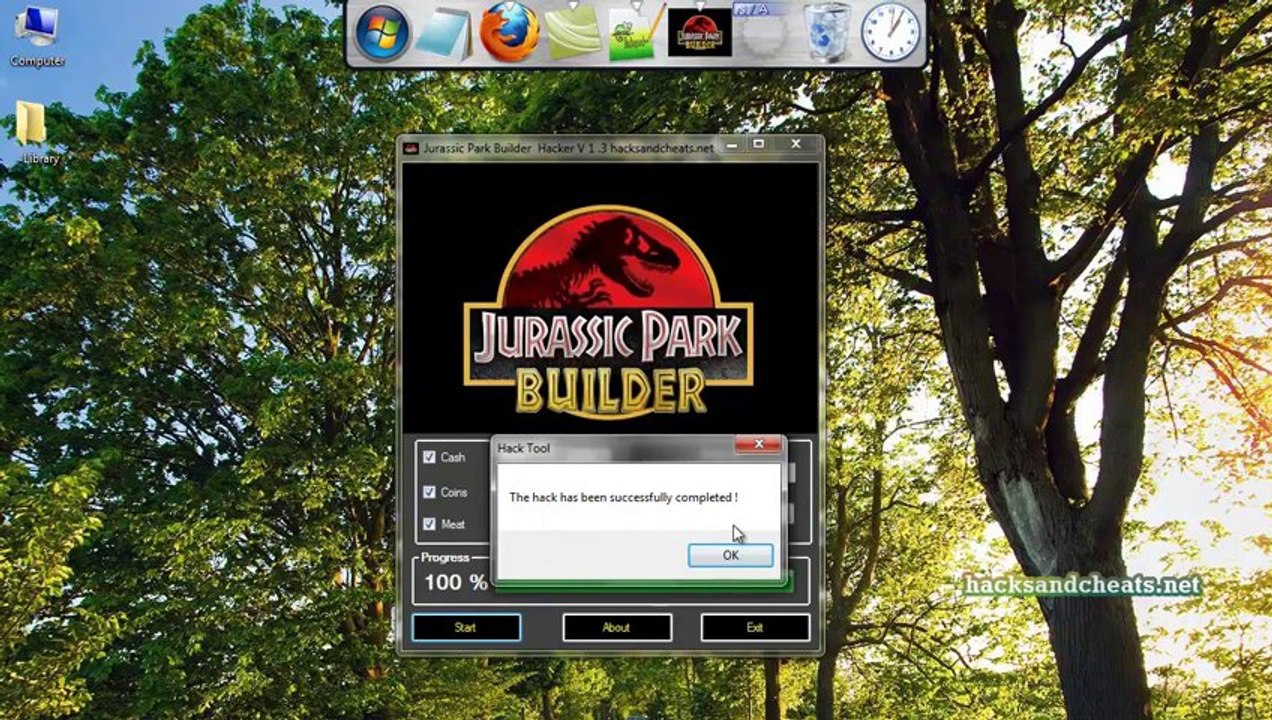Click the Exit button
Image resolution: width=1272 pixels, height=720 pixels.
click(x=755, y=627)
